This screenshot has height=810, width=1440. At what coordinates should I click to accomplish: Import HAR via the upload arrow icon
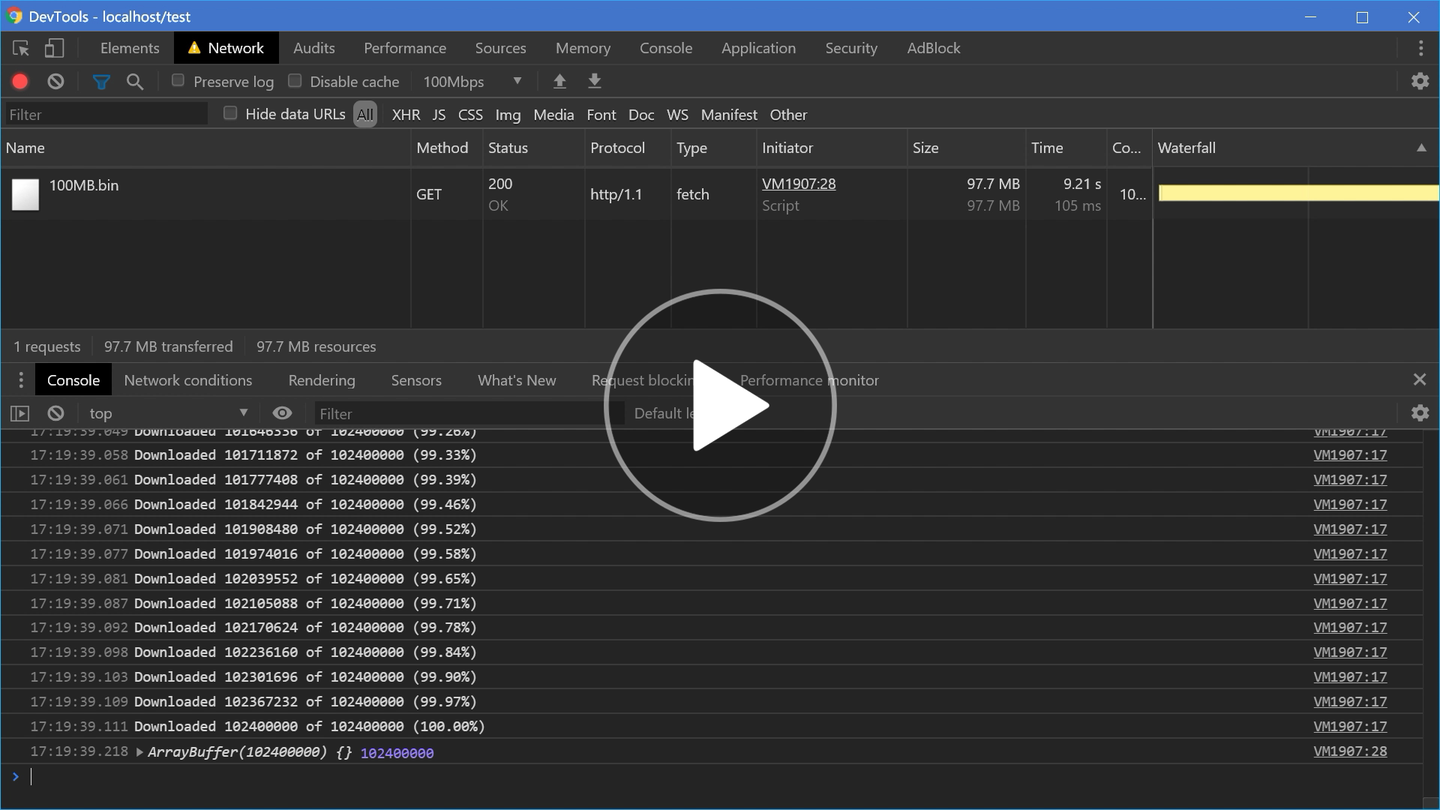point(559,81)
